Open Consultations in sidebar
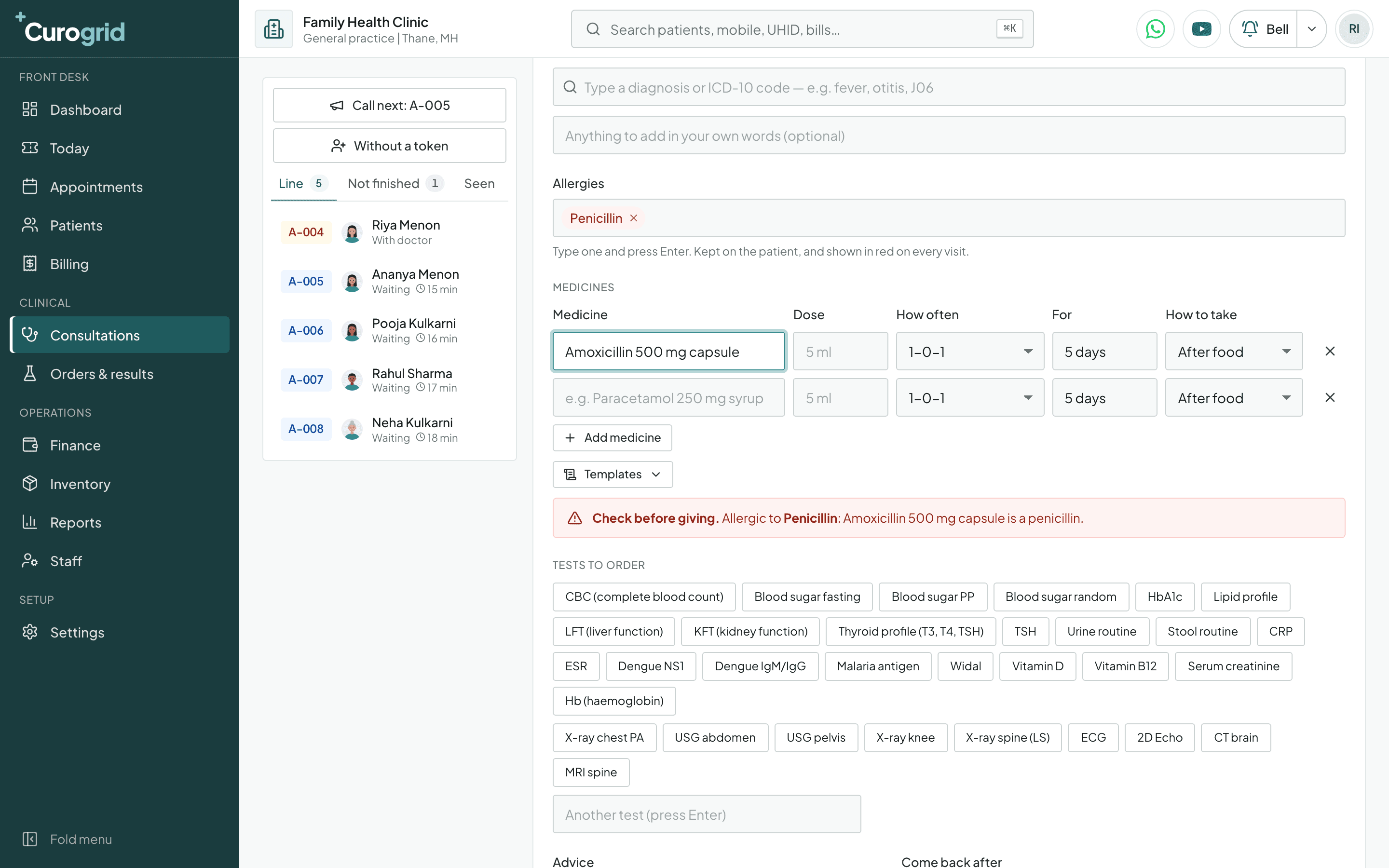 pos(120,335)
